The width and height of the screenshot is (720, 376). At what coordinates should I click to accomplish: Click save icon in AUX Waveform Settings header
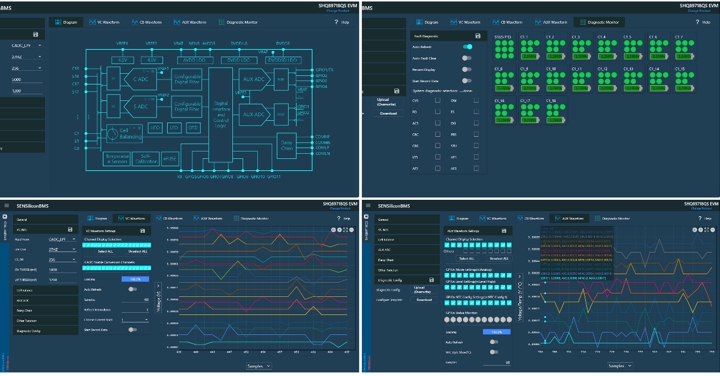pos(504,230)
